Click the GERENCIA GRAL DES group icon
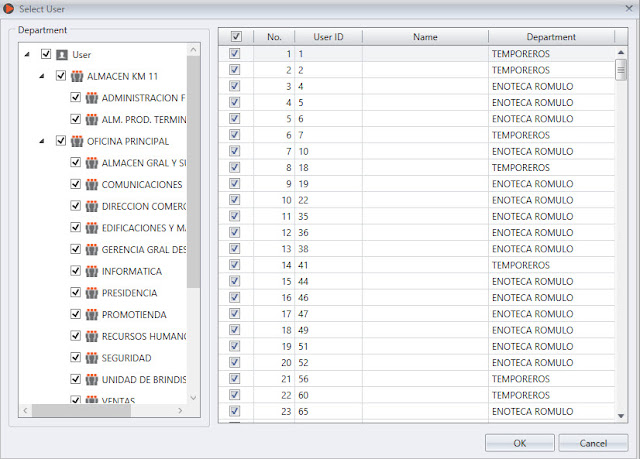Screen dimensions: 640x459 click(x=91, y=249)
